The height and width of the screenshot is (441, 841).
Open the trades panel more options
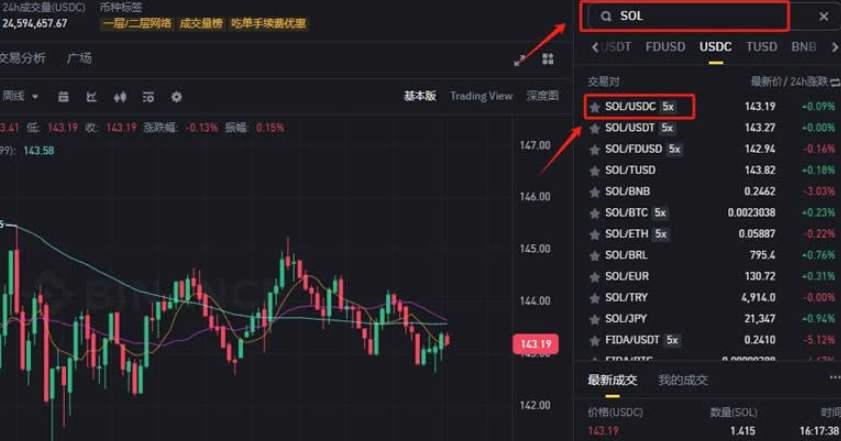pyautogui.click(x=835, y=378)
